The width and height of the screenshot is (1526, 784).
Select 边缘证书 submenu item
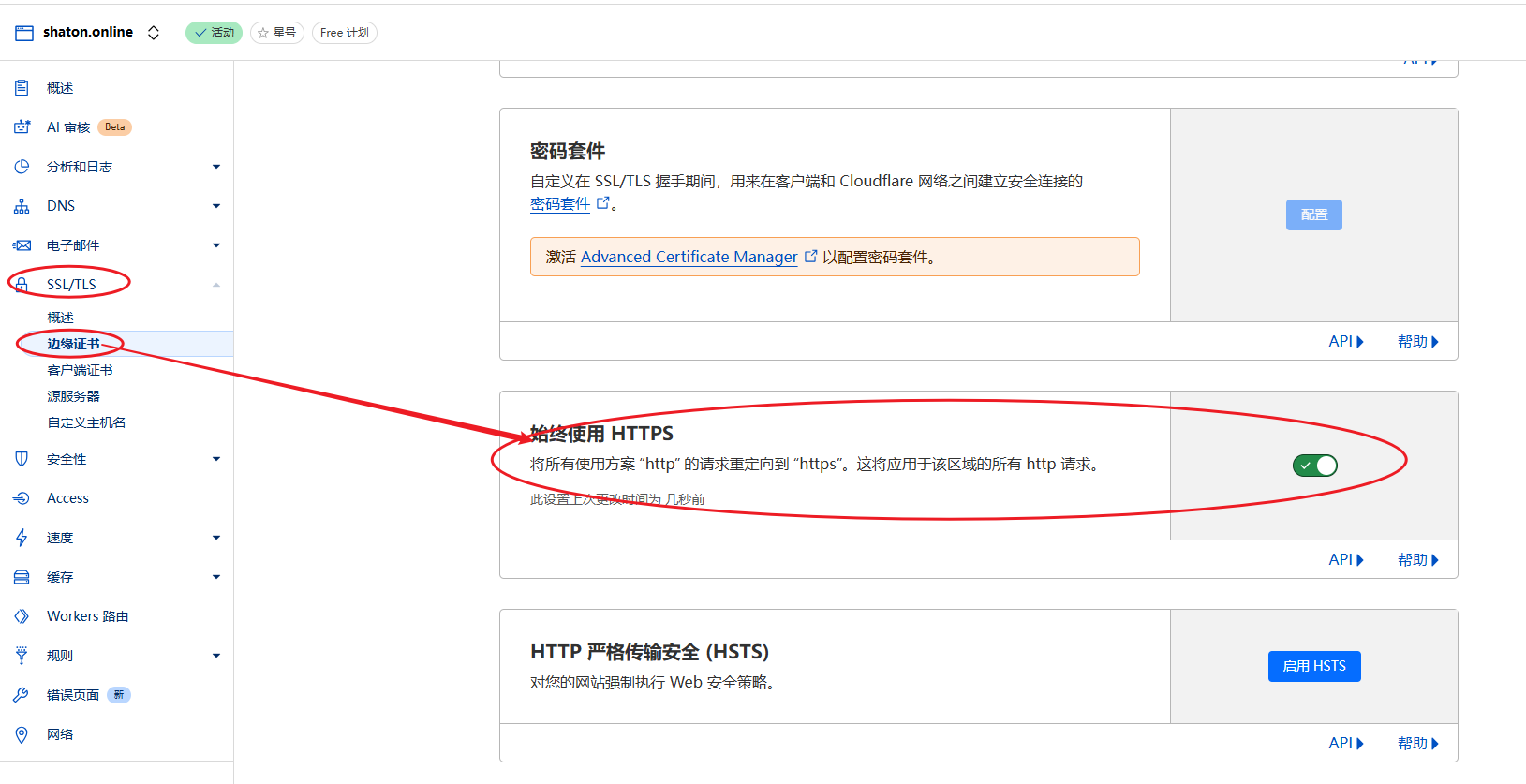(x=73, y=344)
